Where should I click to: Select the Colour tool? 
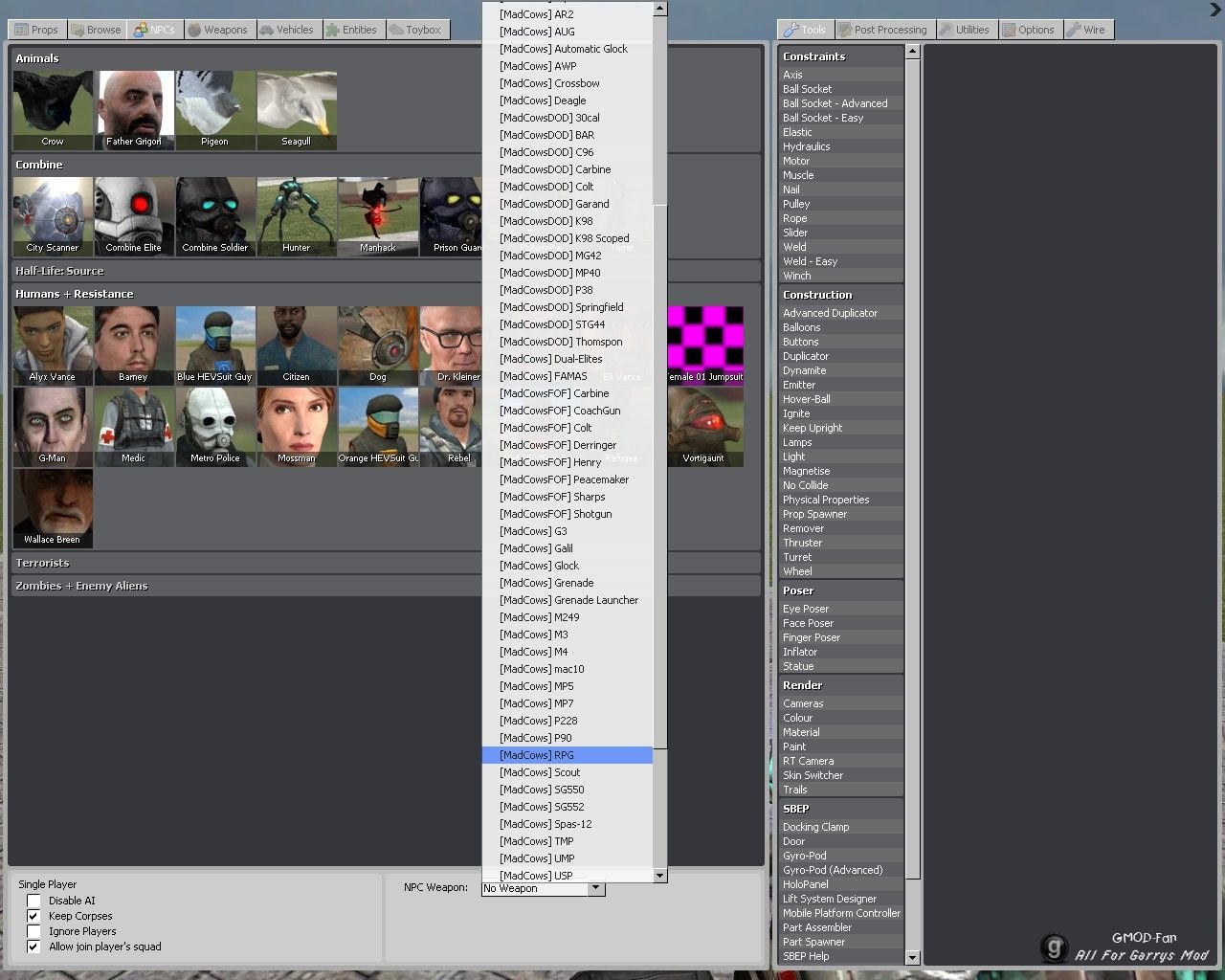(x=841, y=718)
